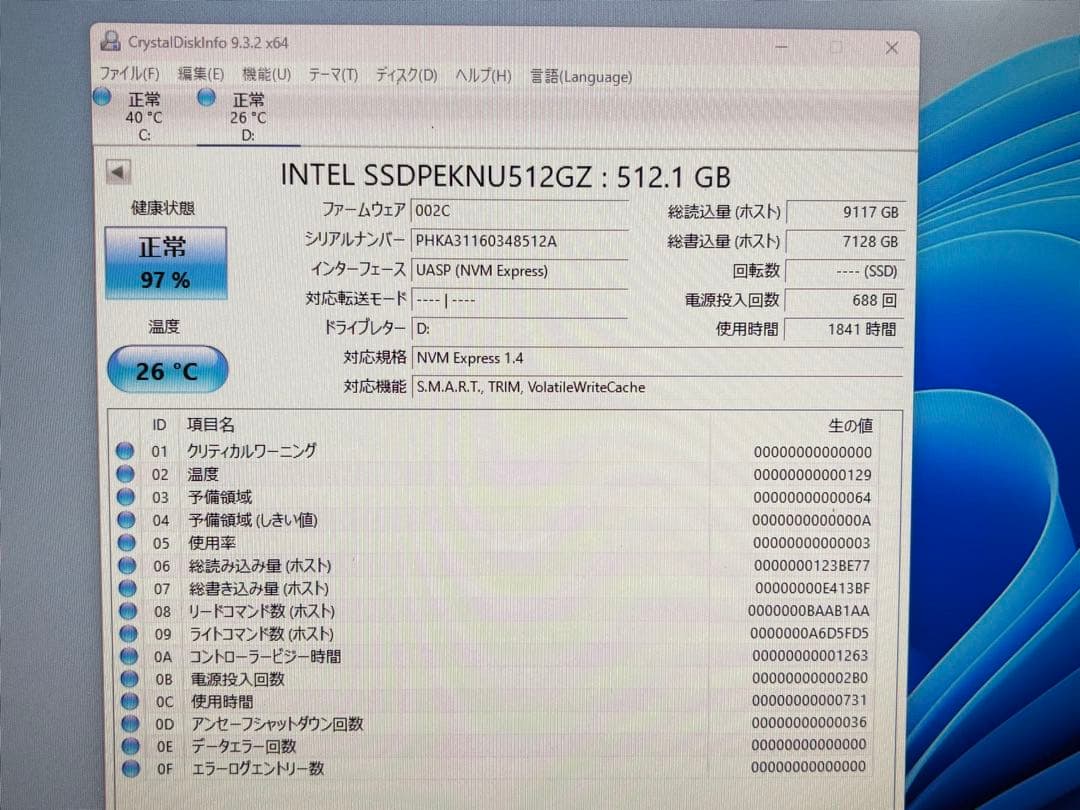
Task: Click raw value 00000000000129
Action: point(812,475)
